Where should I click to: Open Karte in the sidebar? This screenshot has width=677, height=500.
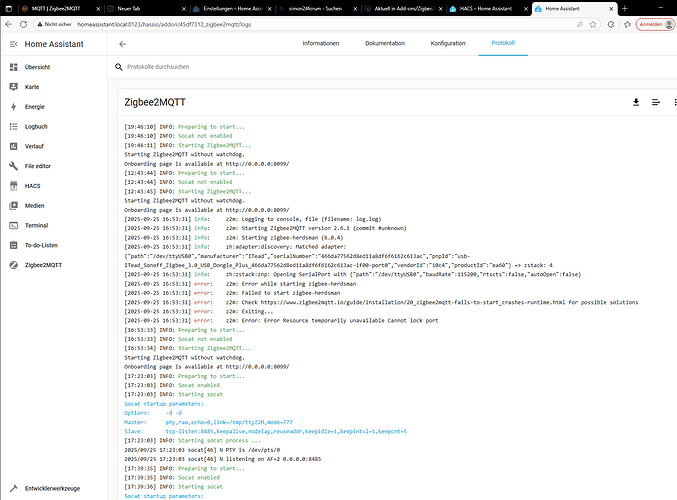pyautogui.click(x=32, y=87)
